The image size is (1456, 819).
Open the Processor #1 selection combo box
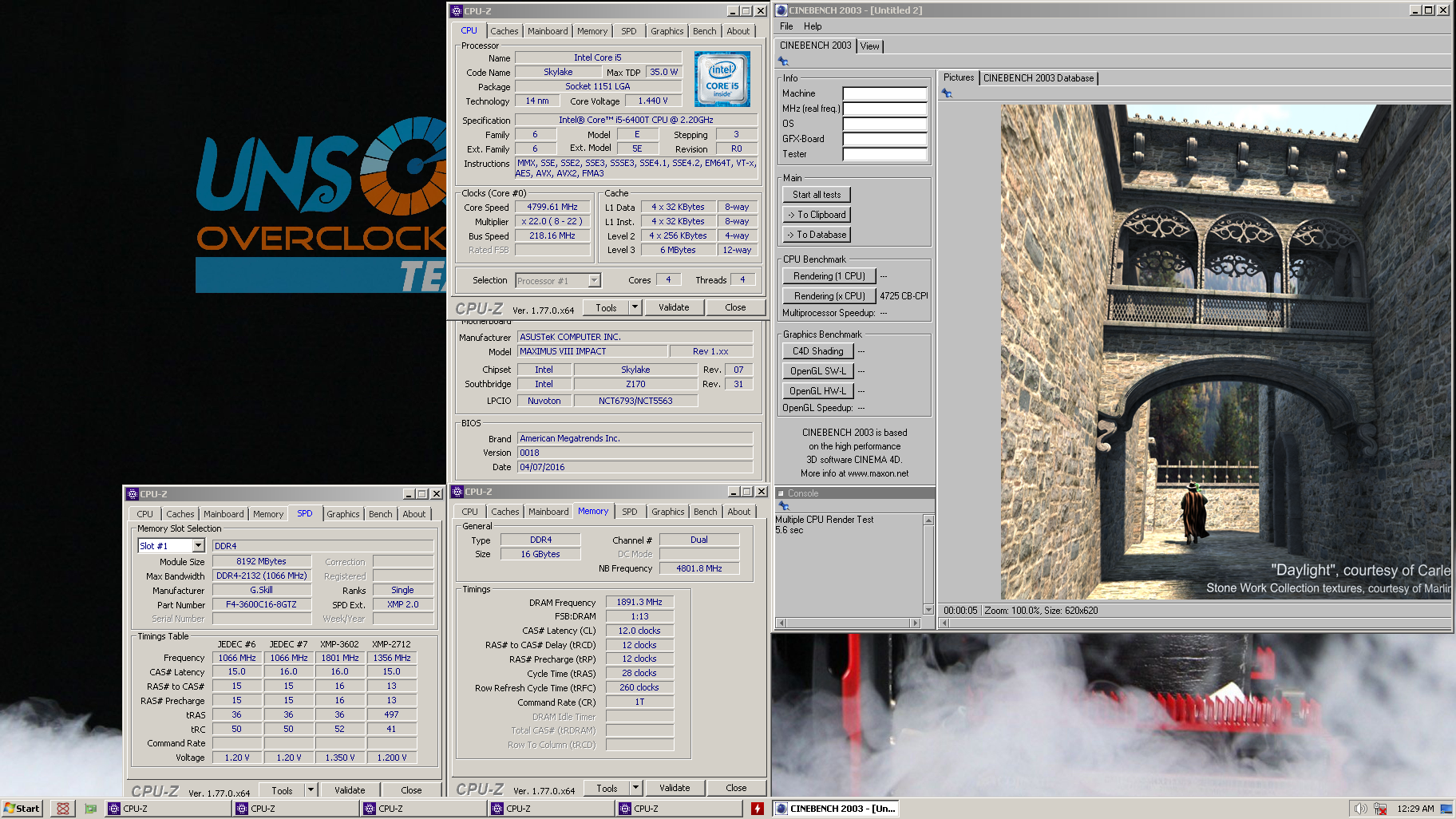click(x=558, y=280)
